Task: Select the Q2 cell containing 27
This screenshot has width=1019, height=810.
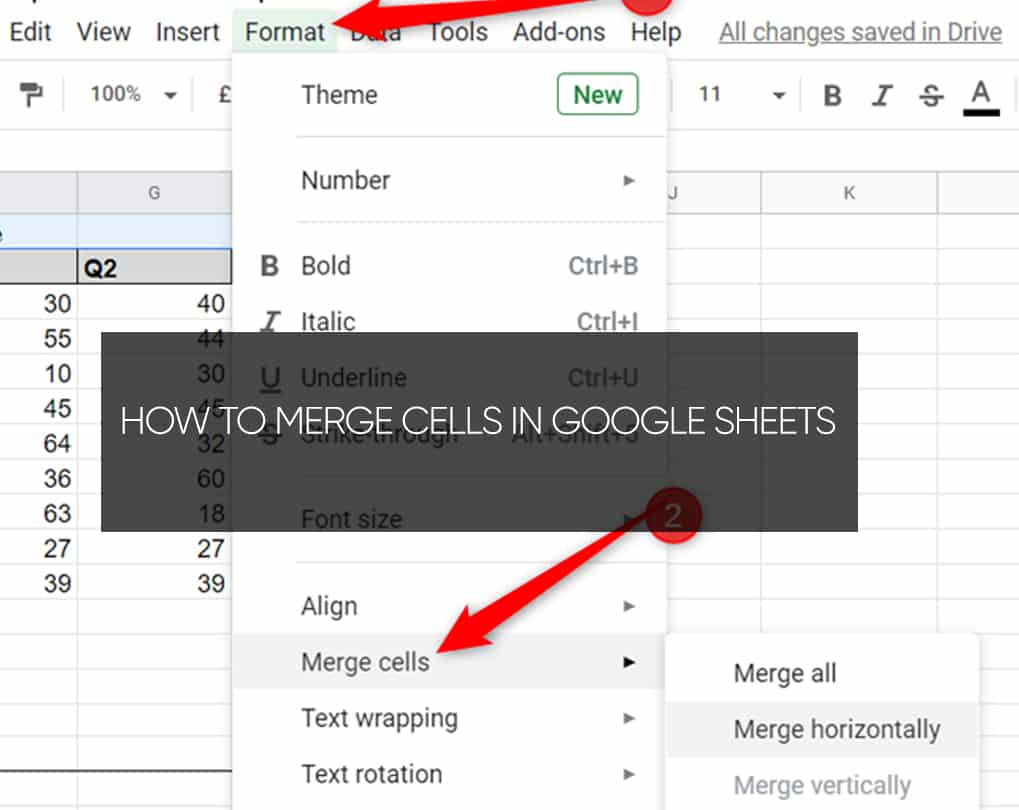Action: pos(154,549)
